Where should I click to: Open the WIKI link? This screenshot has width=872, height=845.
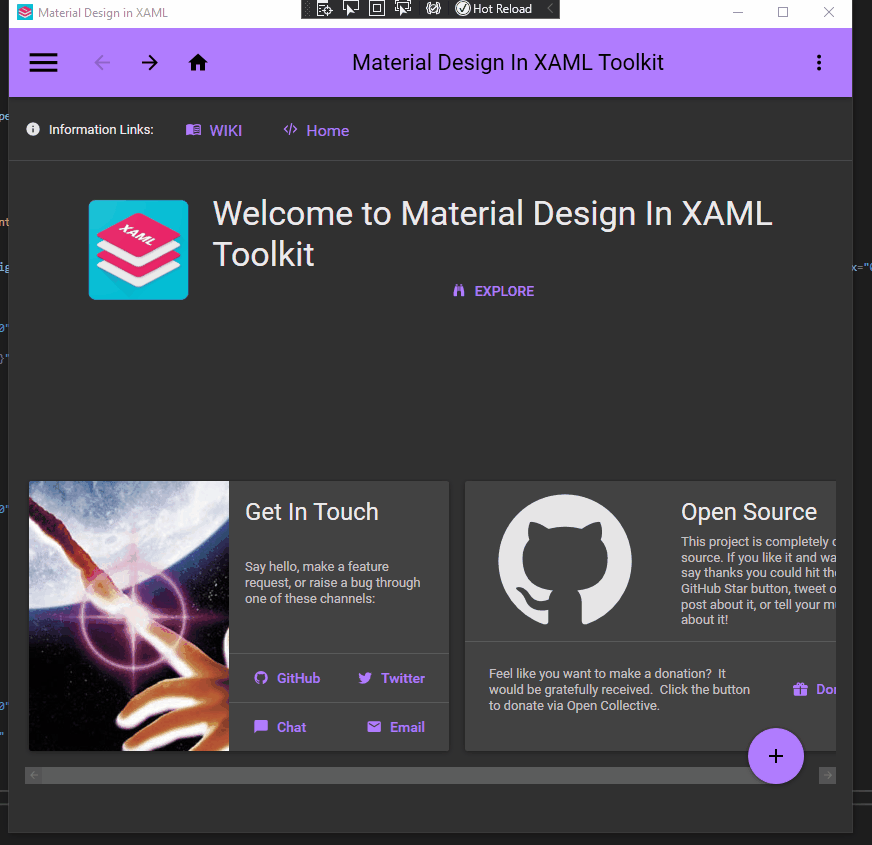pyautogui.click(x=214, y=130)
